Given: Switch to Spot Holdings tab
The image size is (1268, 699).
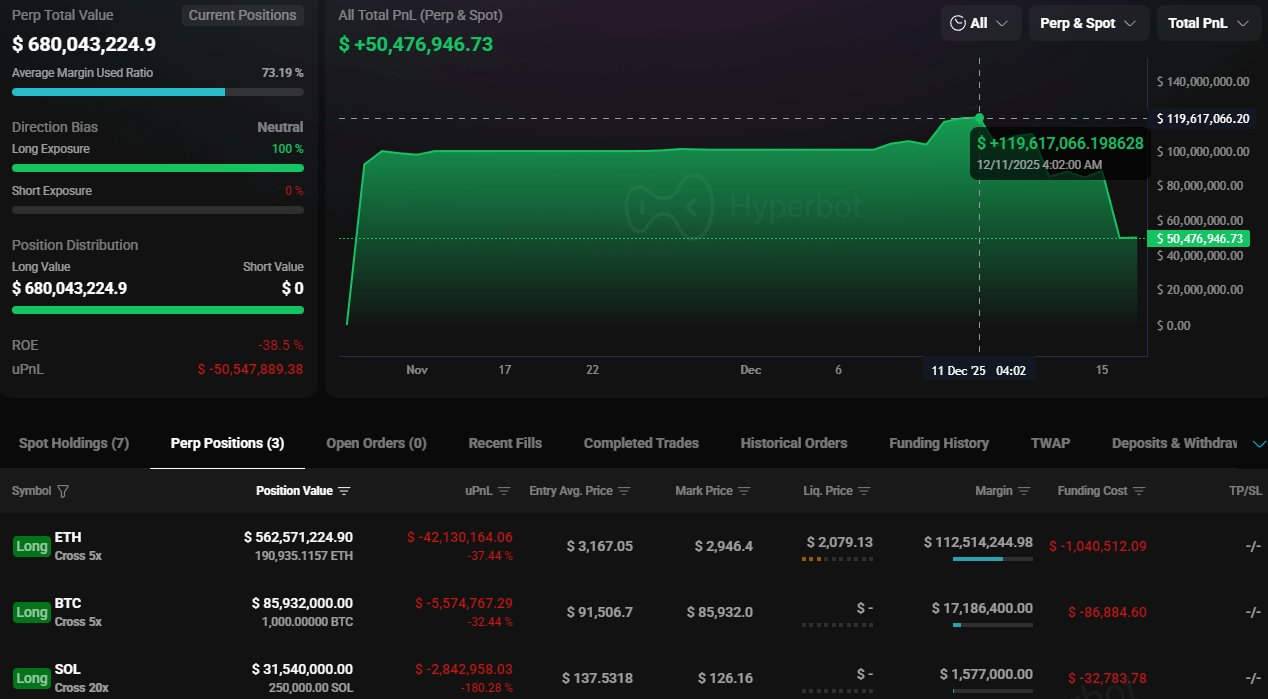Looking at the screenshot, I should pyautogui.click(x=74, y=443).
